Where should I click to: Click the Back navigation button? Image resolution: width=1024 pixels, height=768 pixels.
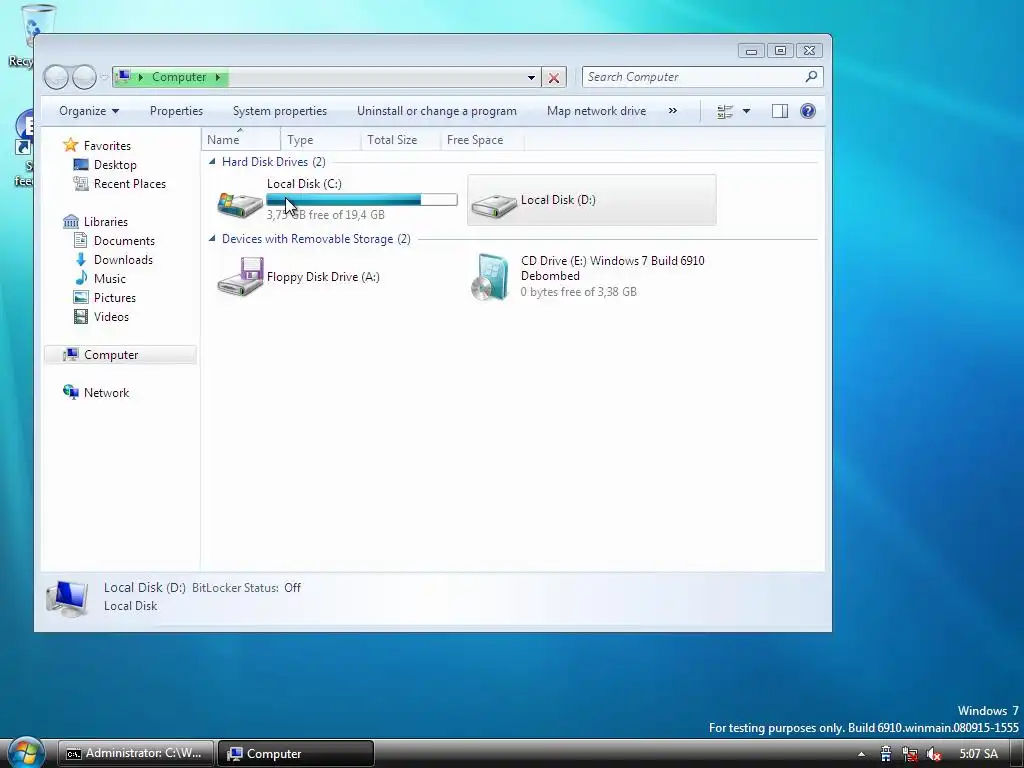point(56,77)
